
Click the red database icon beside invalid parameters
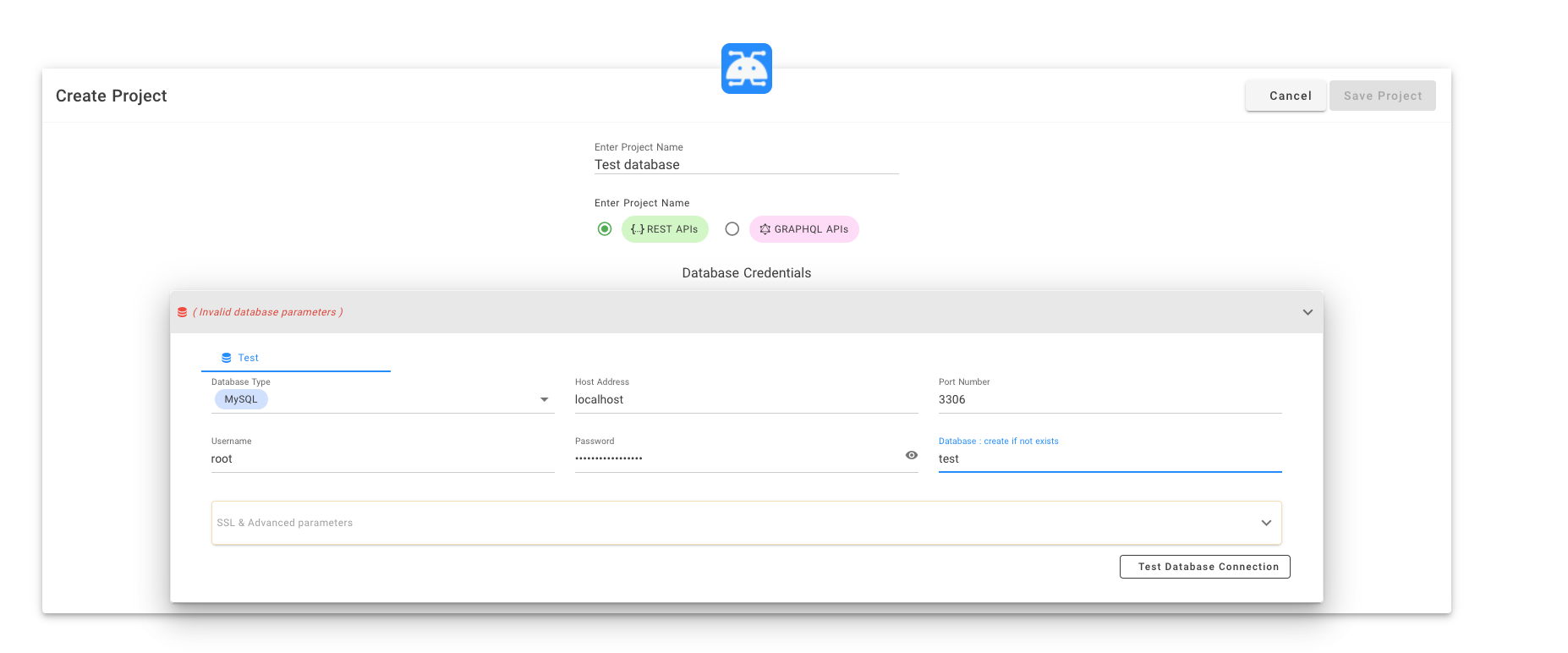click(182, 312)
